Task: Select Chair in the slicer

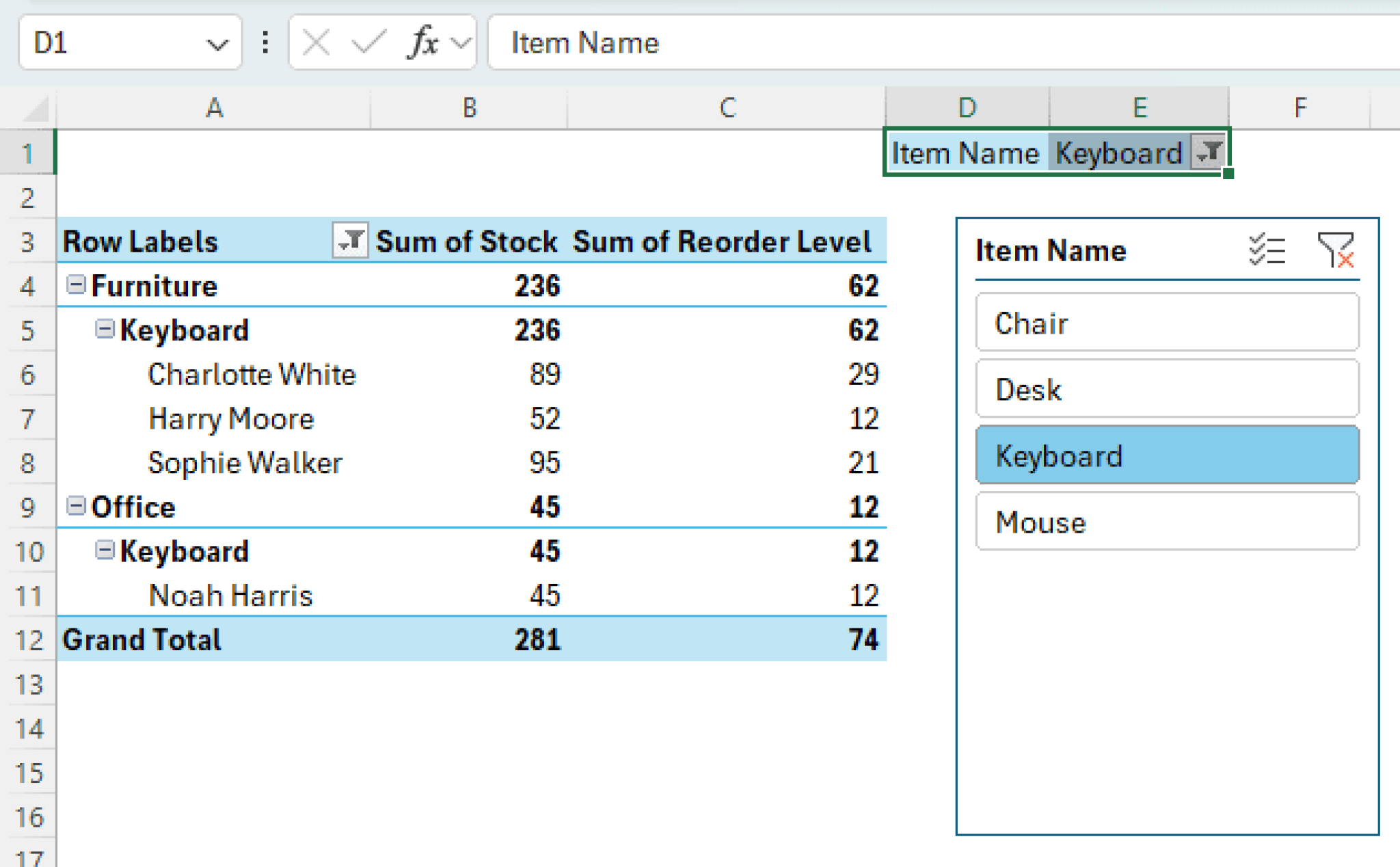Action: [1167, 323]
